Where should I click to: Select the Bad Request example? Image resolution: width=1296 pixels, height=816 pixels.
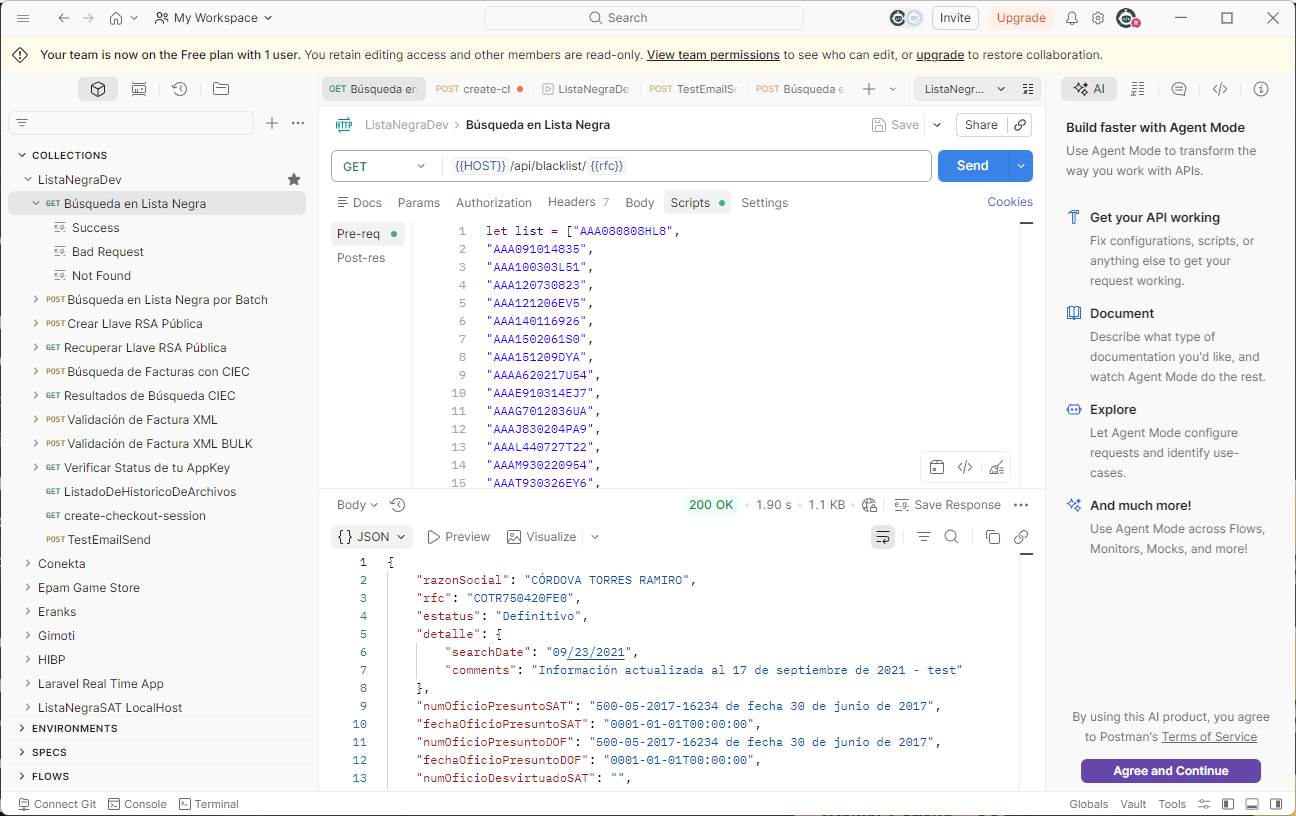[x=108, y=252]
